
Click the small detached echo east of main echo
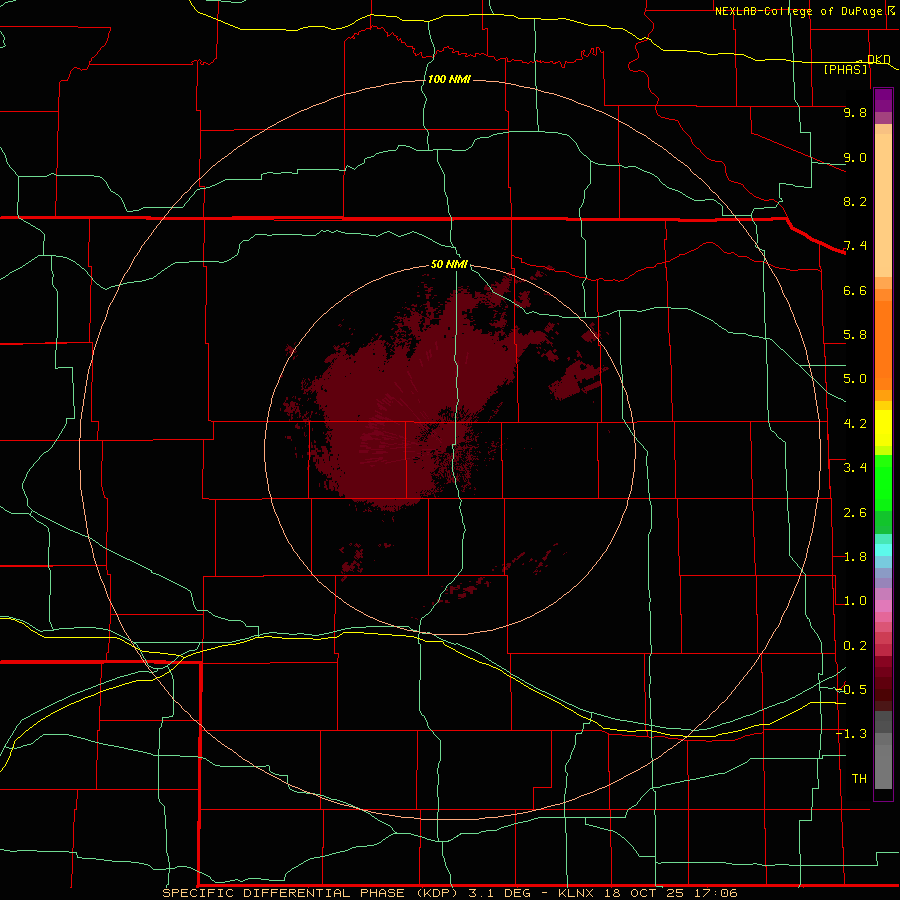577,380
